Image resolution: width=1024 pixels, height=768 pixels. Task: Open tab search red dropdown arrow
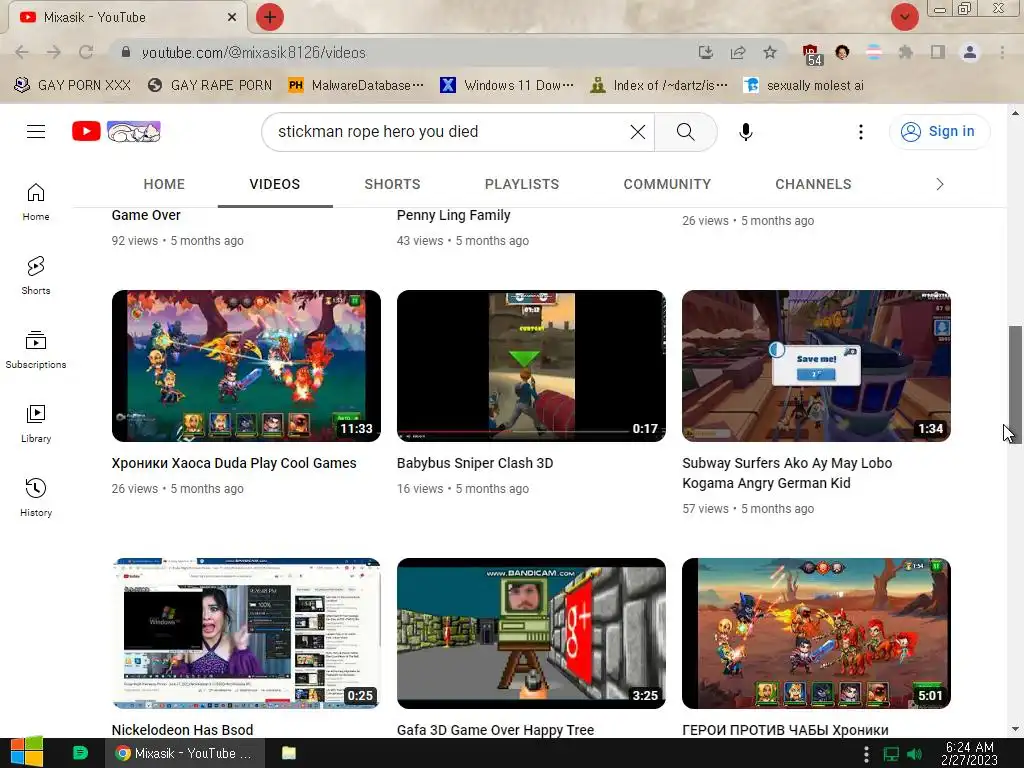point(904,17)
